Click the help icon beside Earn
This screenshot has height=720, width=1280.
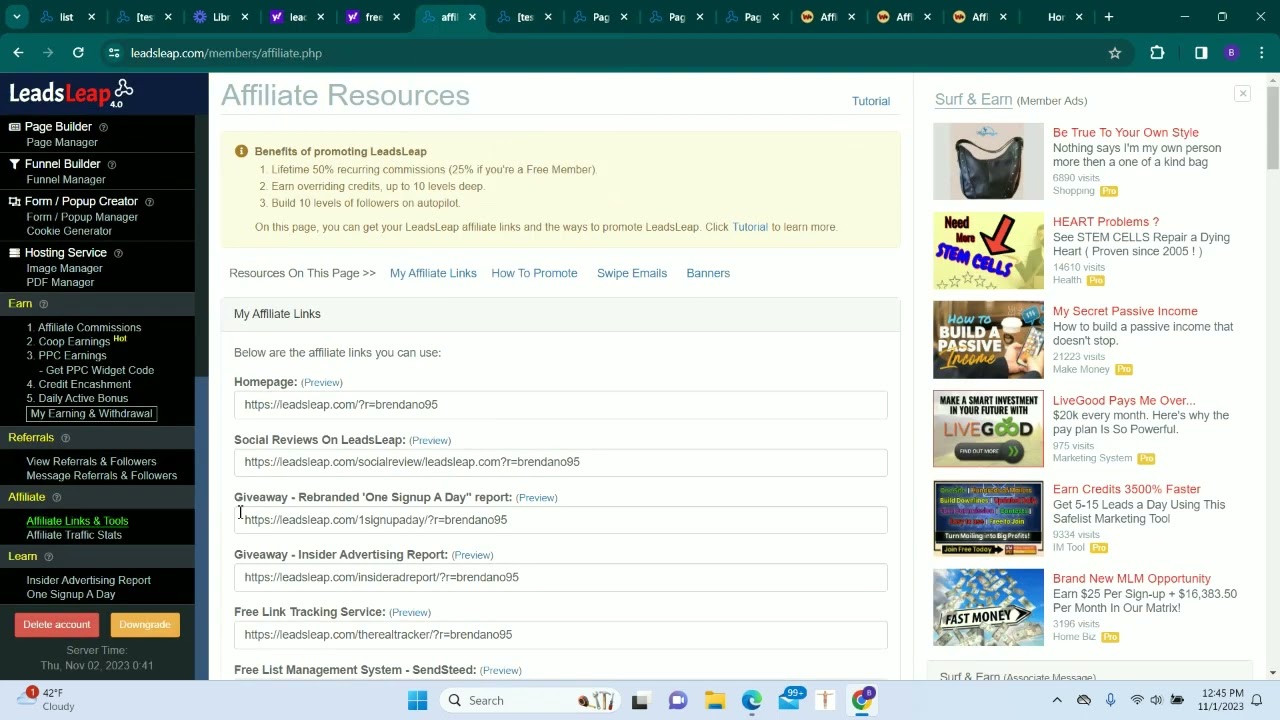[x=43, y=304]
